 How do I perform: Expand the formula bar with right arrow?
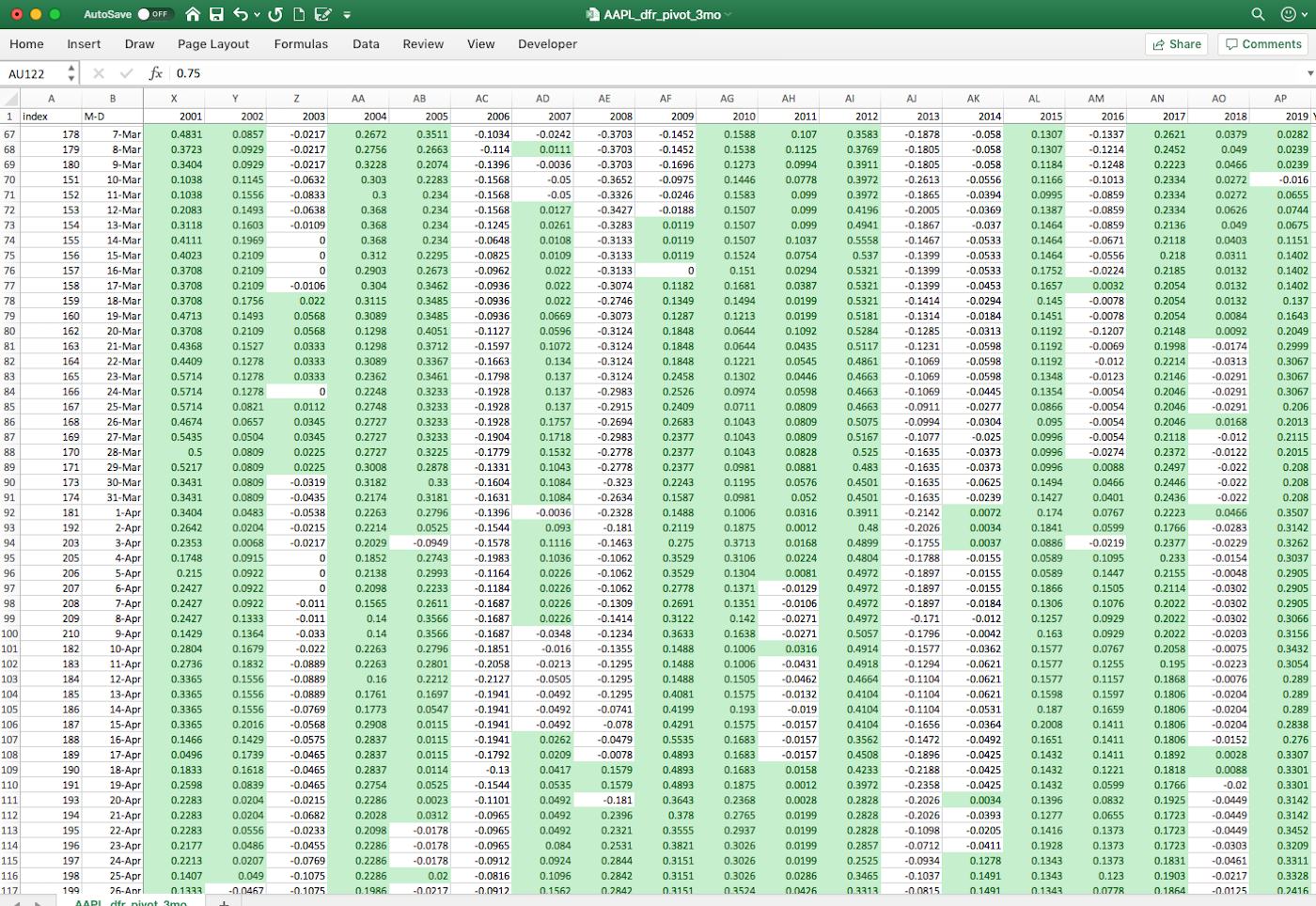click(1309, 73)
